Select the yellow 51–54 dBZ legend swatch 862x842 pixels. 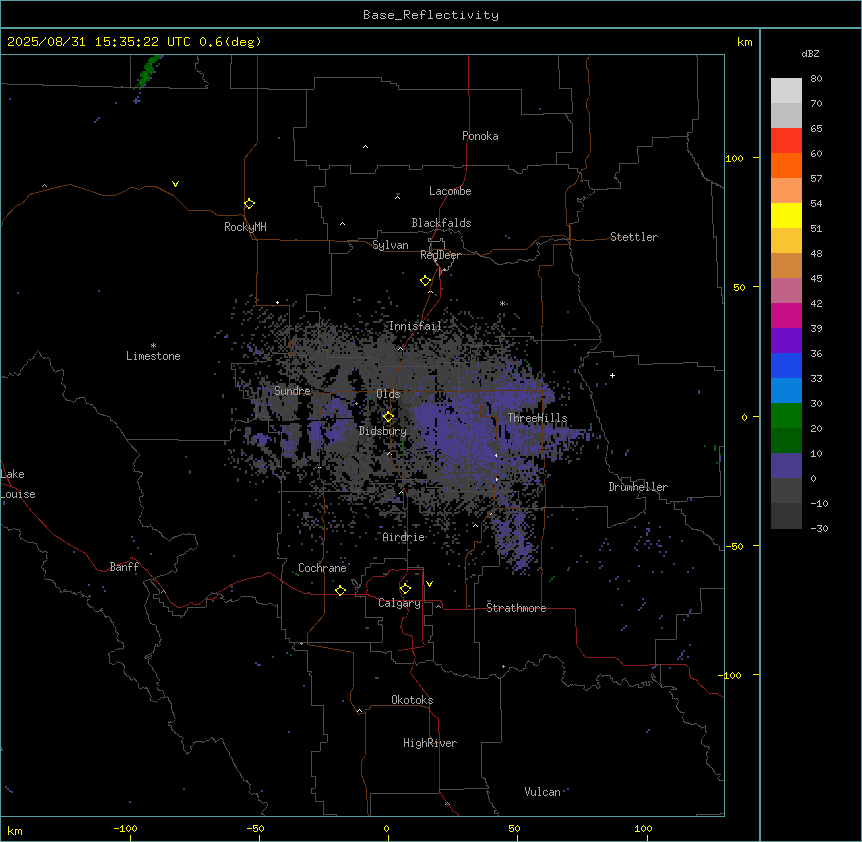(786, 215)
